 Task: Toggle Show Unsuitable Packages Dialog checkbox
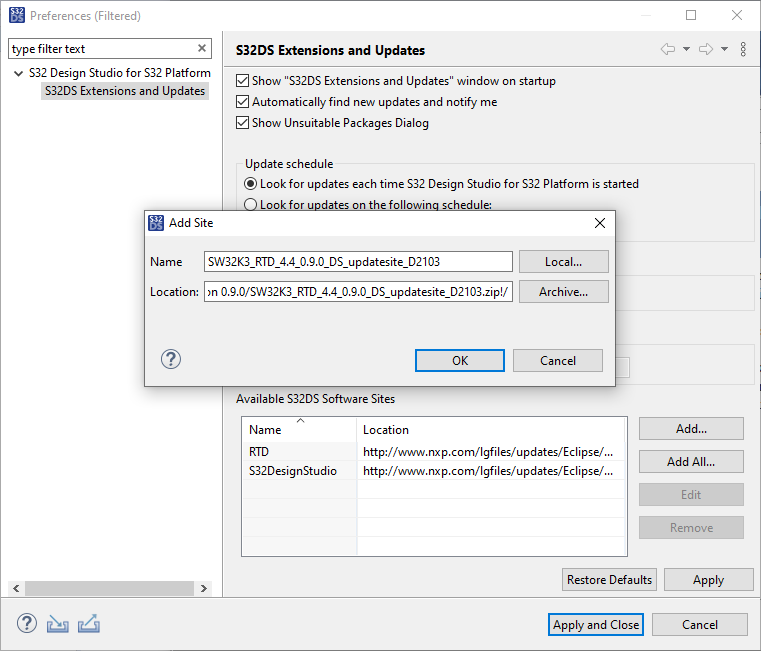(243, 122)
